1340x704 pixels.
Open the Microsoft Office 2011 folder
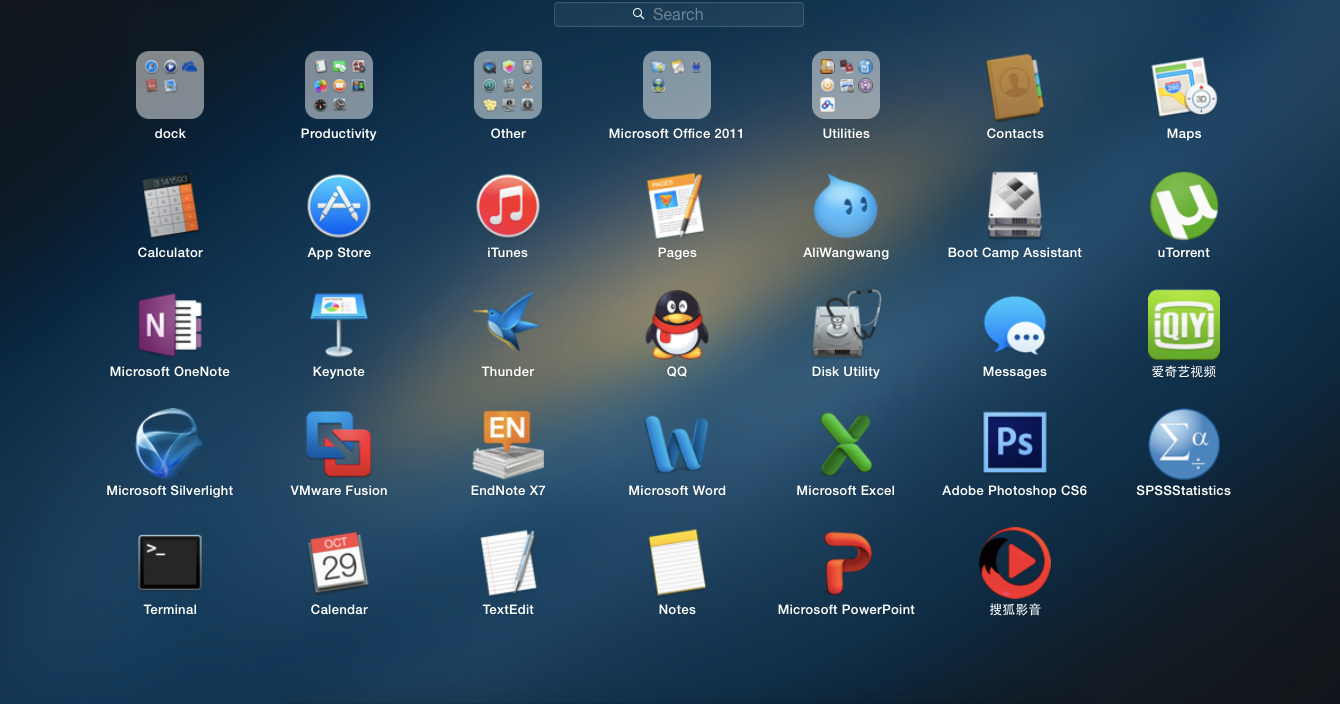677,86
